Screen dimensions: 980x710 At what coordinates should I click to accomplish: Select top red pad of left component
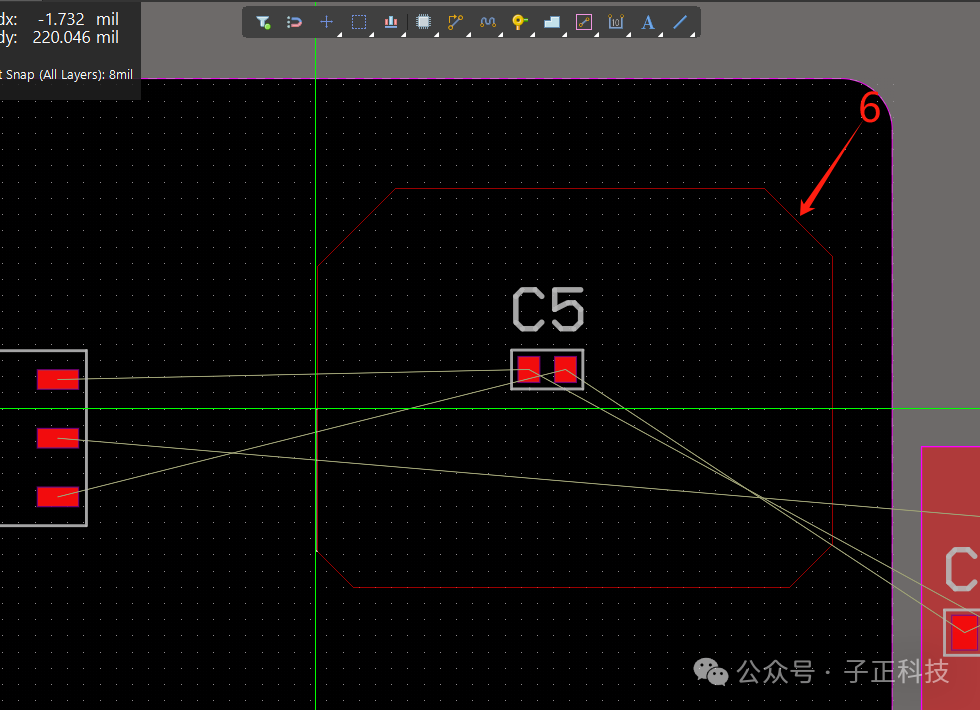(x=58, y=379)
